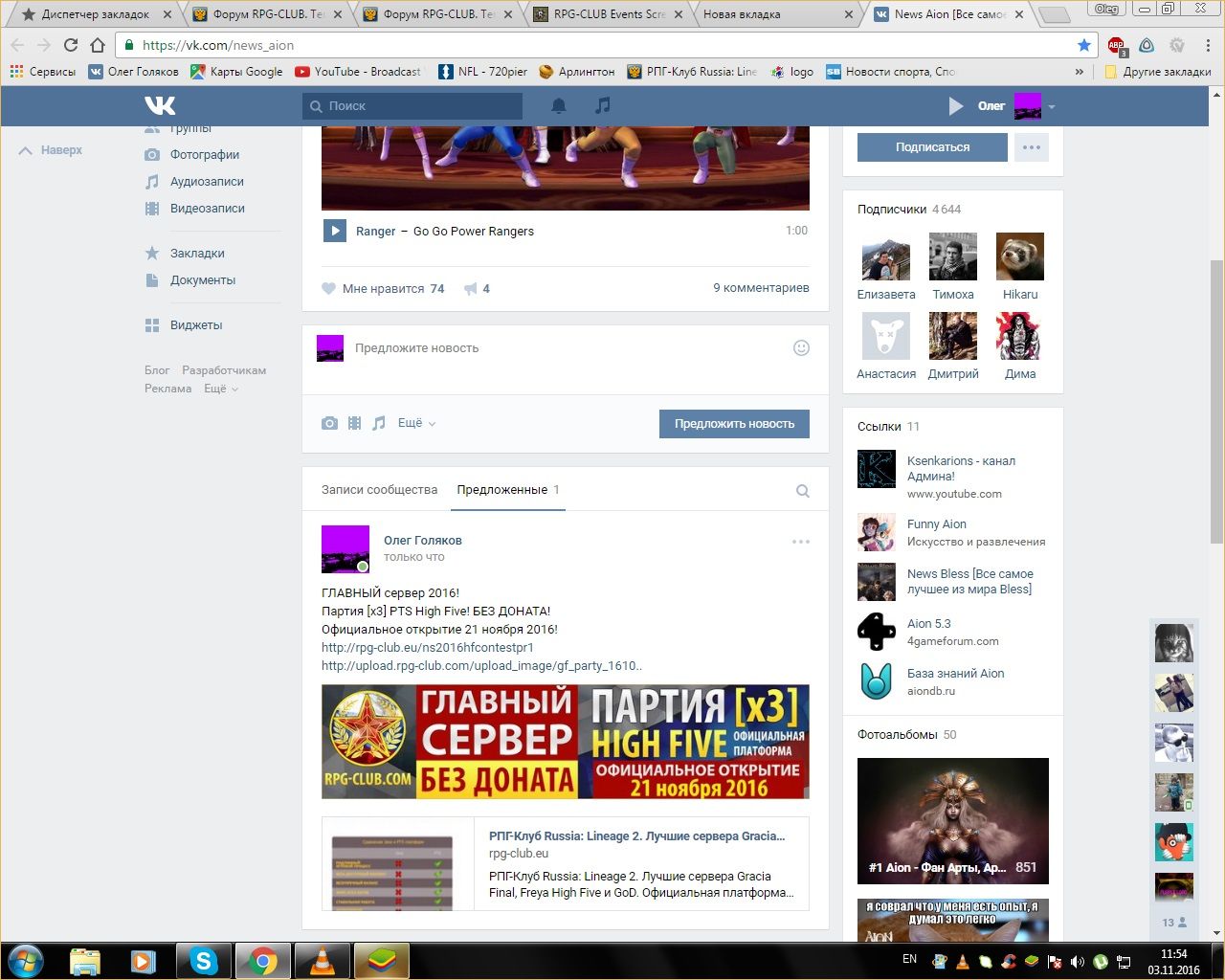
Task: Click the share megaphone icon
Action: click(x=471, y=289)
